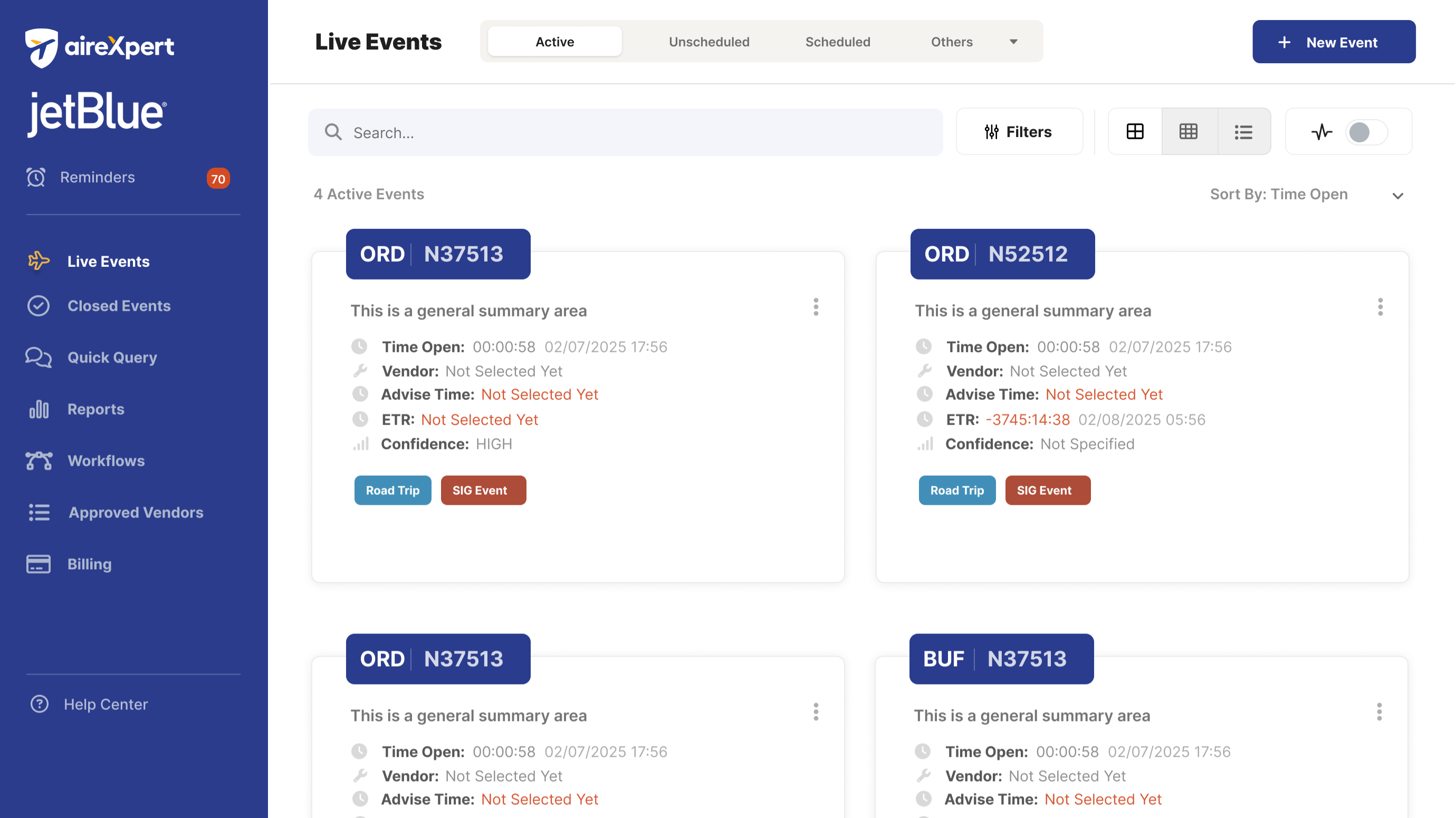Open options menu for ORD N52512 card
Image resolution: width=1456 pixels, height=818 pixels.
1380,307
